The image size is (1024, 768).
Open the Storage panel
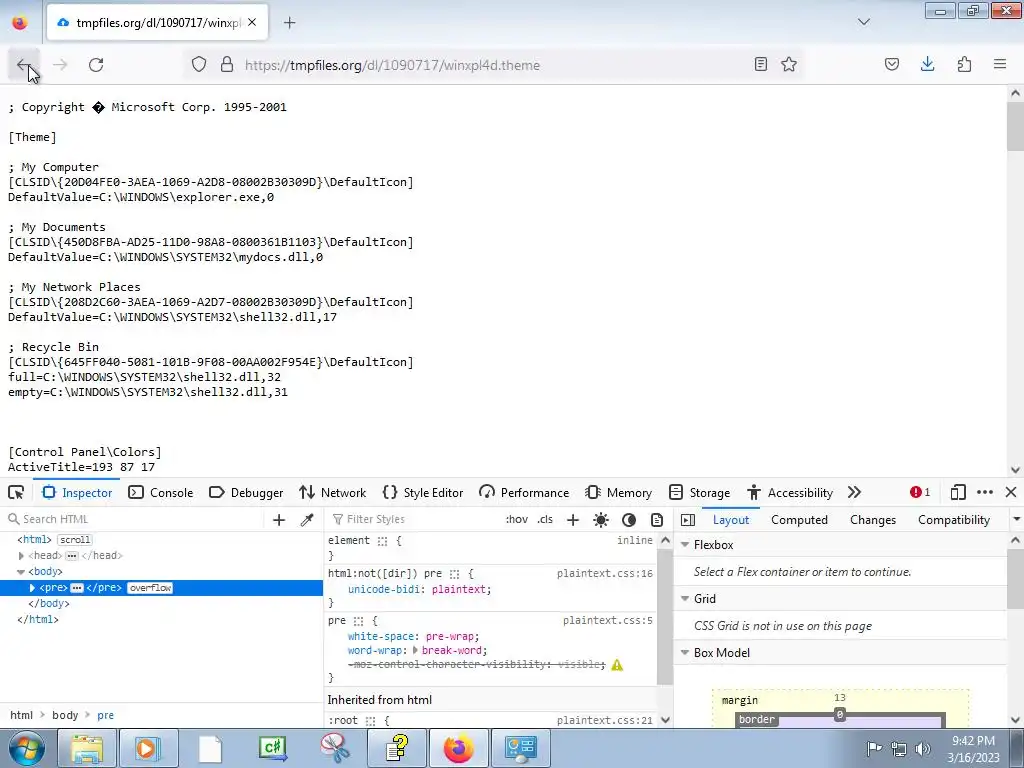coord(699,493)
